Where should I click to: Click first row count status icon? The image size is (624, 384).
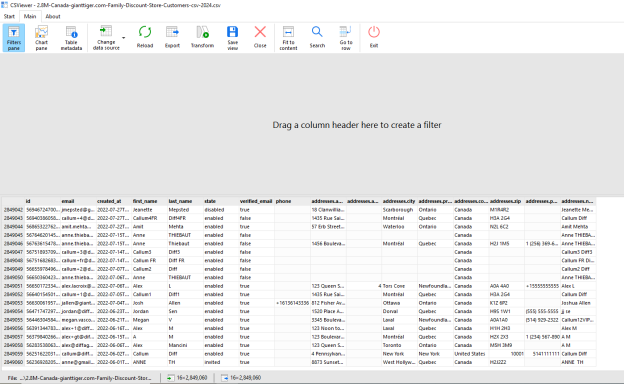(x=170, y=378)
